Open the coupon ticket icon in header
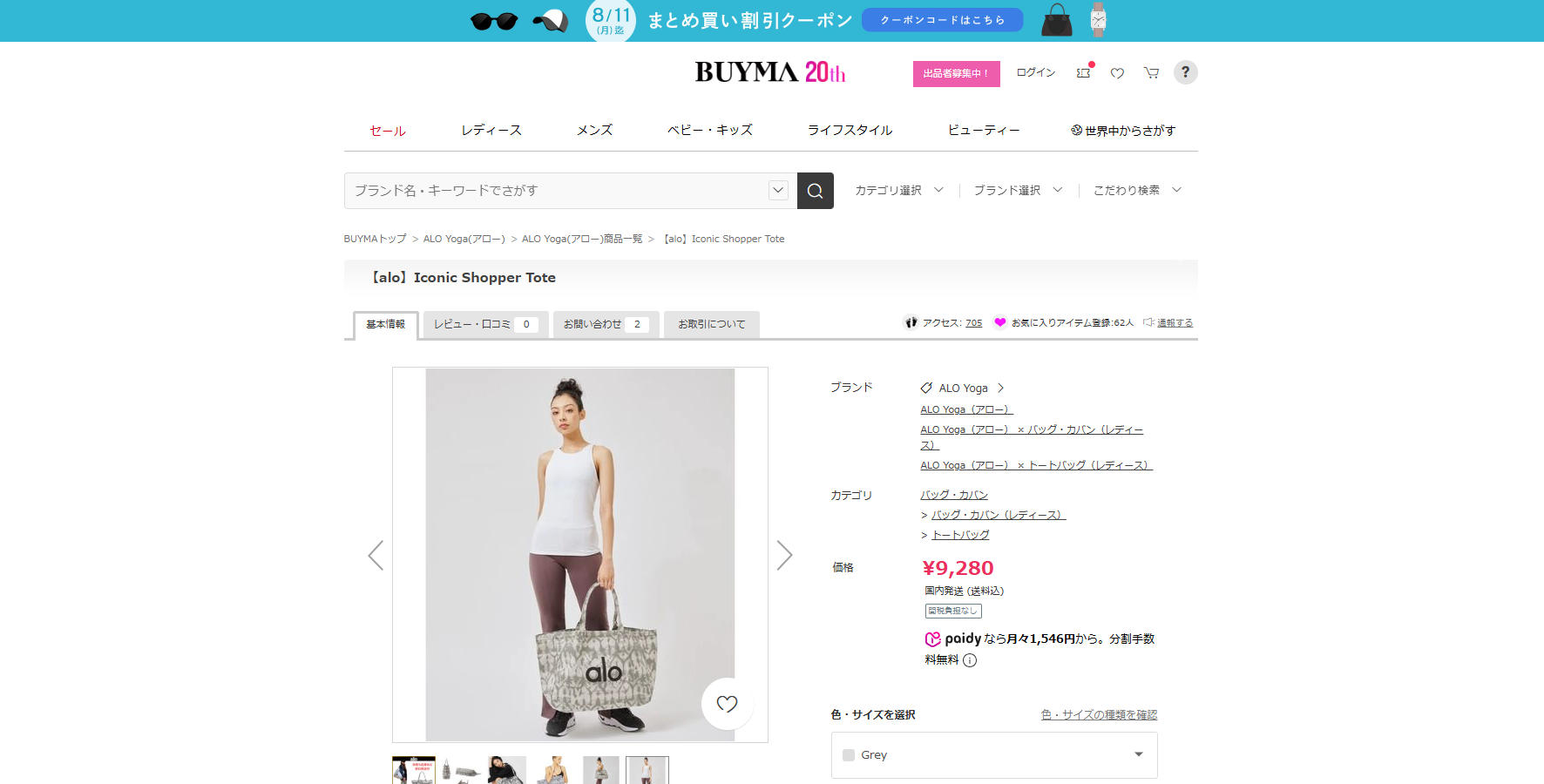This screenshot has width=1544, height=784. click(1084, 73)
